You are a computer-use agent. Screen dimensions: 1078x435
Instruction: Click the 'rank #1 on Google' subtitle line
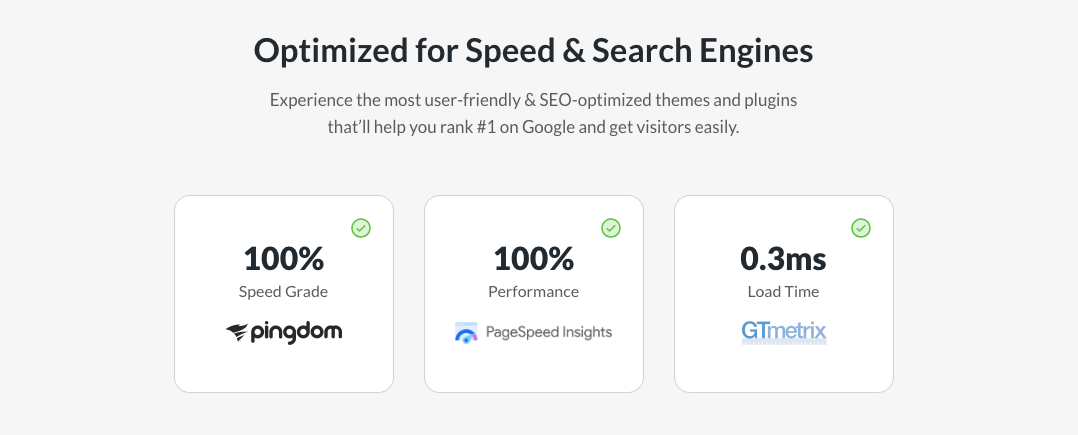tap(534, 127)
